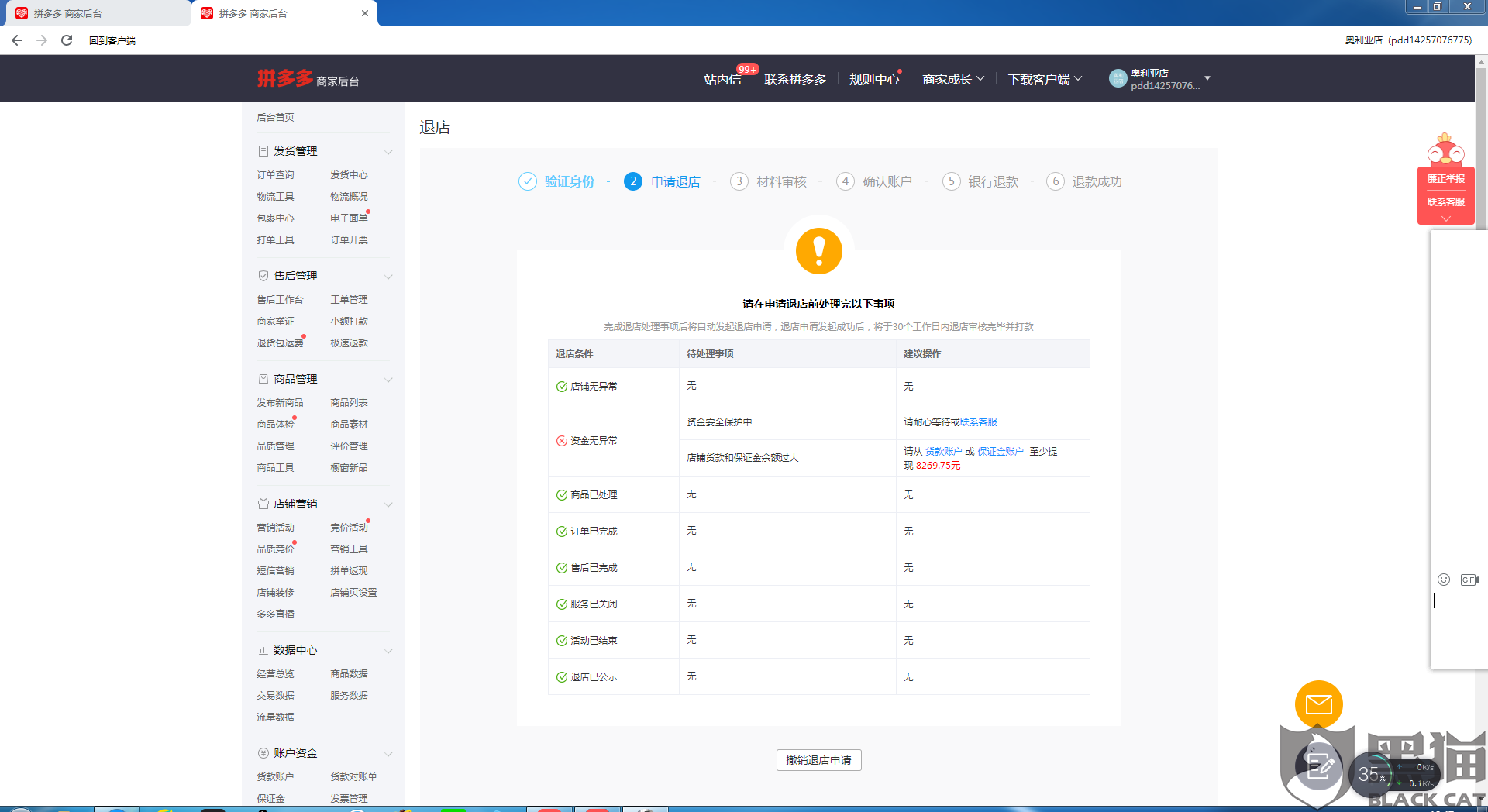Image resolution: width=1488 pixels, height=812 pixels.
Task: Open the 货款账户 link
Action: tap(943, 452)
